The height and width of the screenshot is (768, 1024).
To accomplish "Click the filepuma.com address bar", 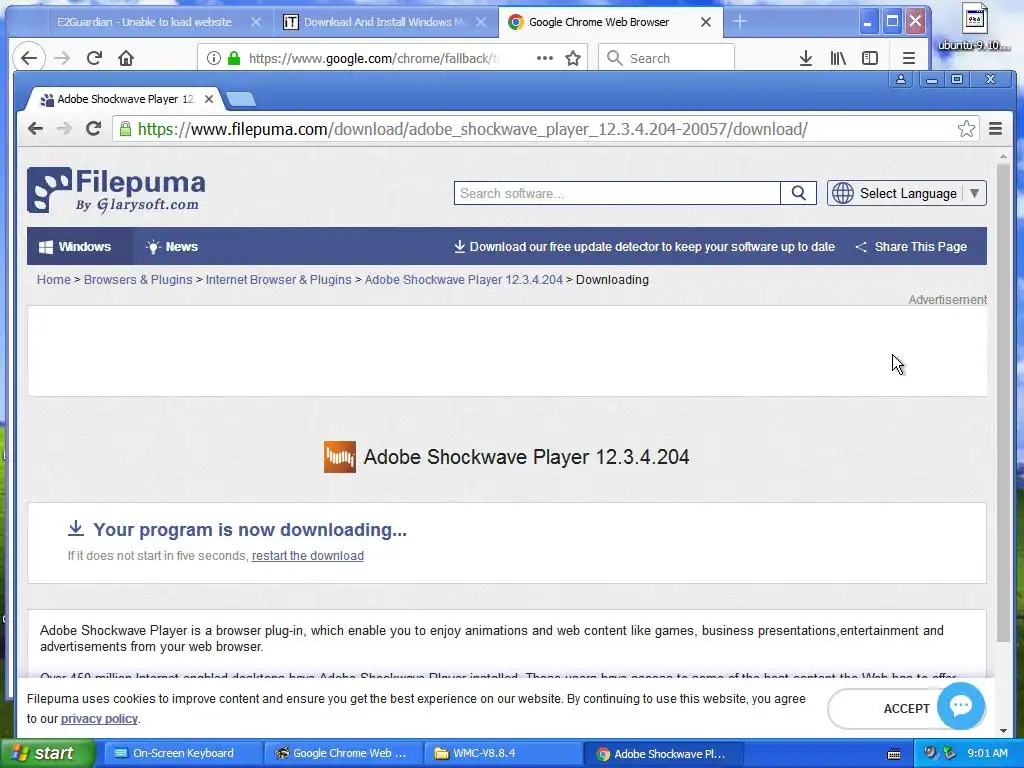I will (545, 129).
